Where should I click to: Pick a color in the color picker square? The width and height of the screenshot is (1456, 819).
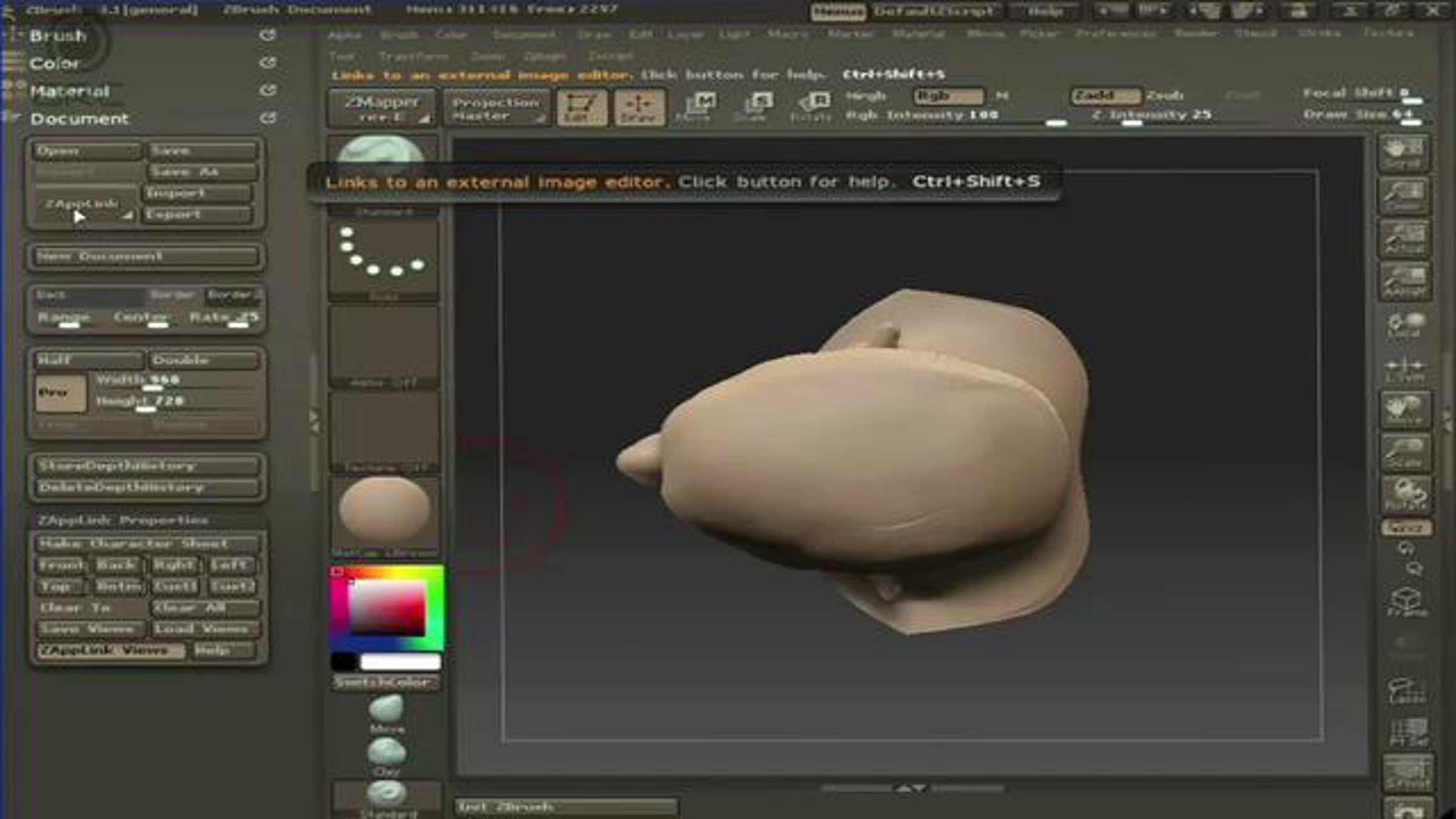[x=386, y=608]
